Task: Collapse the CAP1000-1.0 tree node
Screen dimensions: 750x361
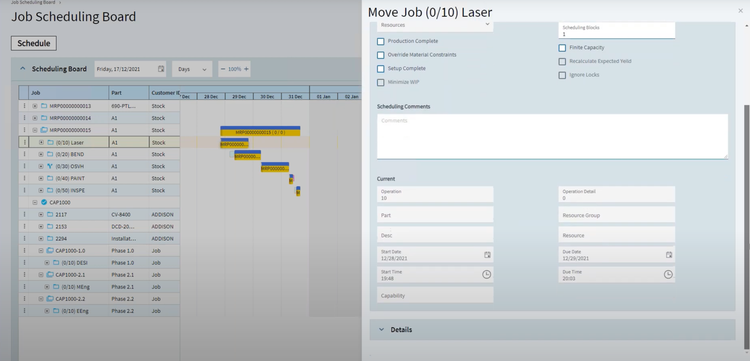Action: (x=41, y=251)
